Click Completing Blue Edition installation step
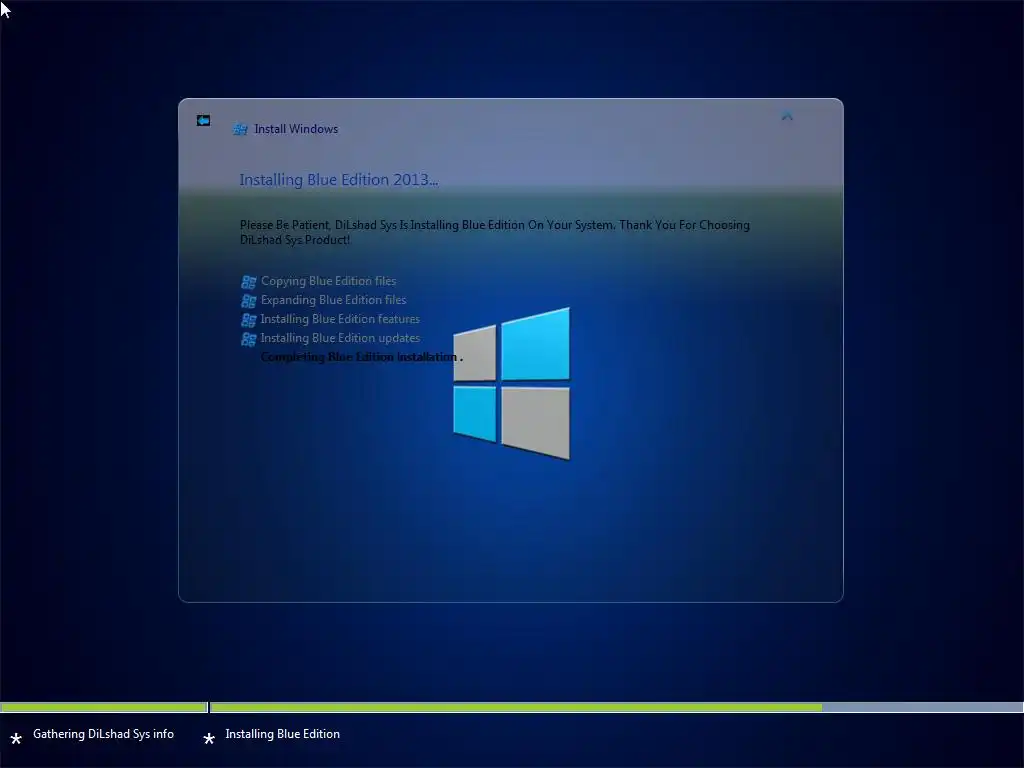 click(x=361, y=357)
